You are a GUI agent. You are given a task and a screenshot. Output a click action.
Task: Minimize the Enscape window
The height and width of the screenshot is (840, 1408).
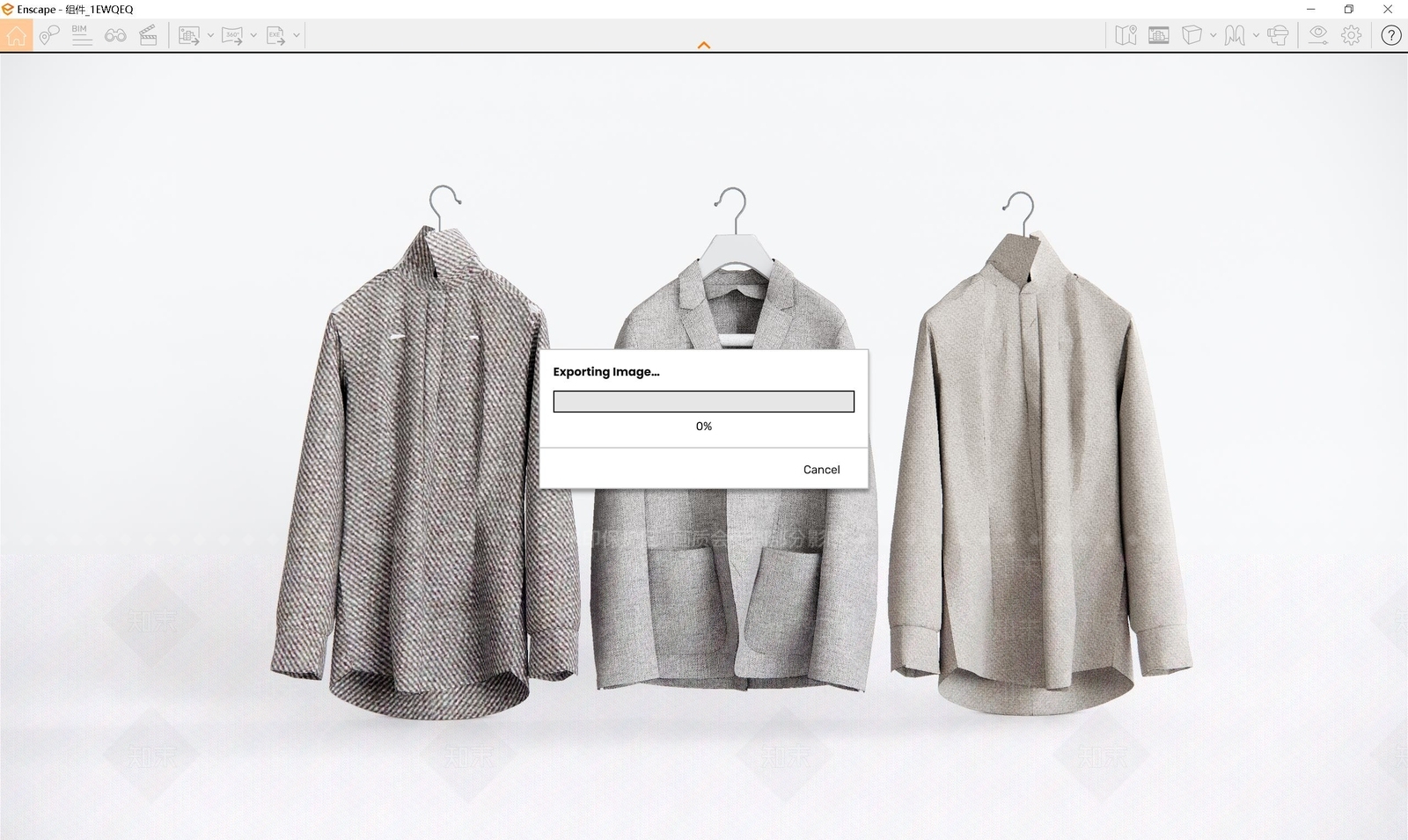coord(1311,10)
